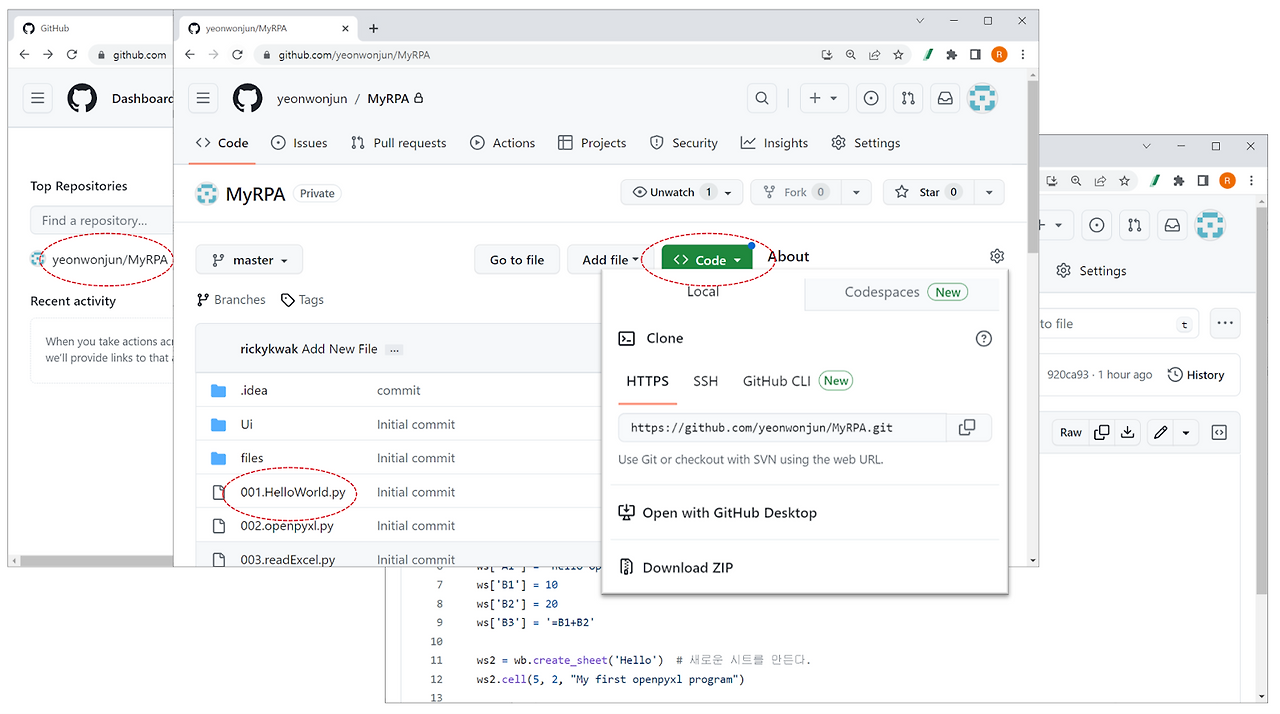Image resolution: width=1280 pixels, height=714 pixels.
Task: Click the Raw button in file view window
Action: pyautogui.click(x=1070, y=432)
